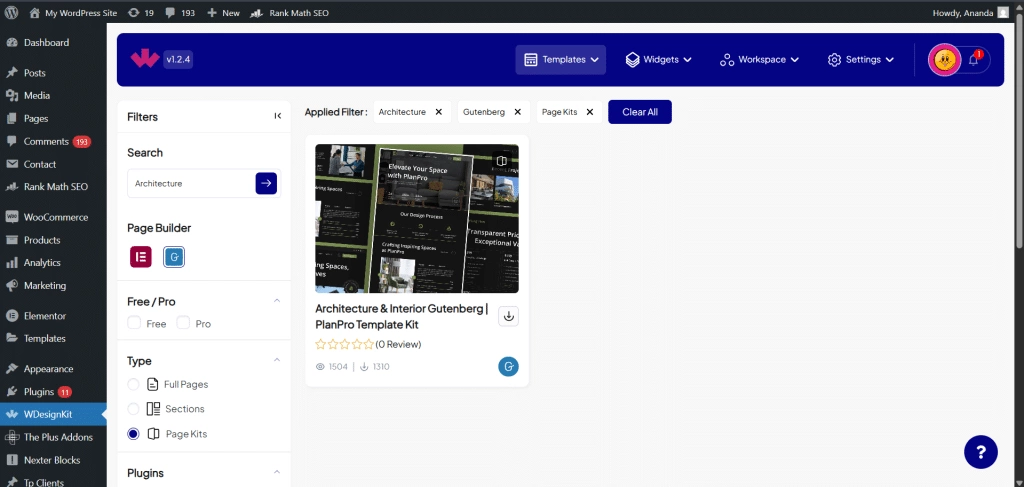This screenshot has width=1024, height=487.
Task: Open the Workspace dropdown menu
Action: 760,59
